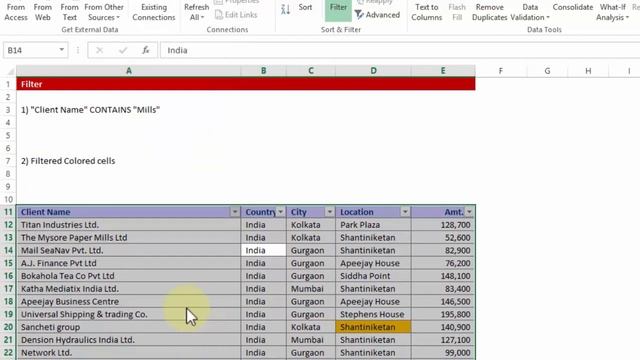Click the "Client Name" CONTAINS "Mills" cell
Image resolution: width=640 pixels, height=360 pixels.
[90, 110]
